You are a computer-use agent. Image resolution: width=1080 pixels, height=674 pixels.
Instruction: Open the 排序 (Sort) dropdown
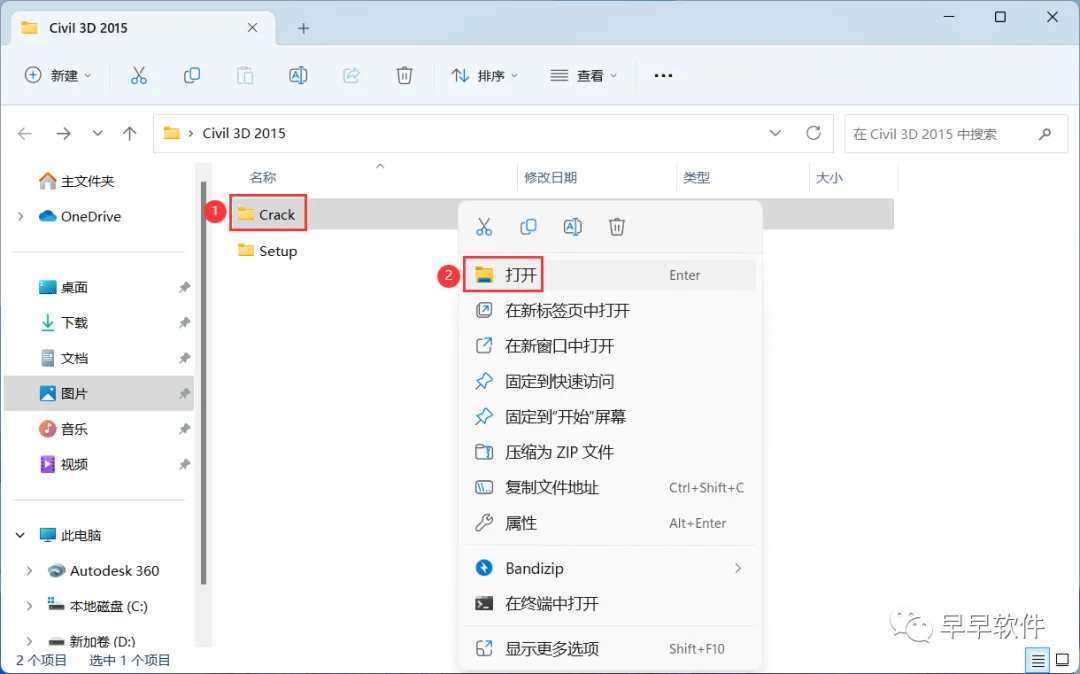484,75
